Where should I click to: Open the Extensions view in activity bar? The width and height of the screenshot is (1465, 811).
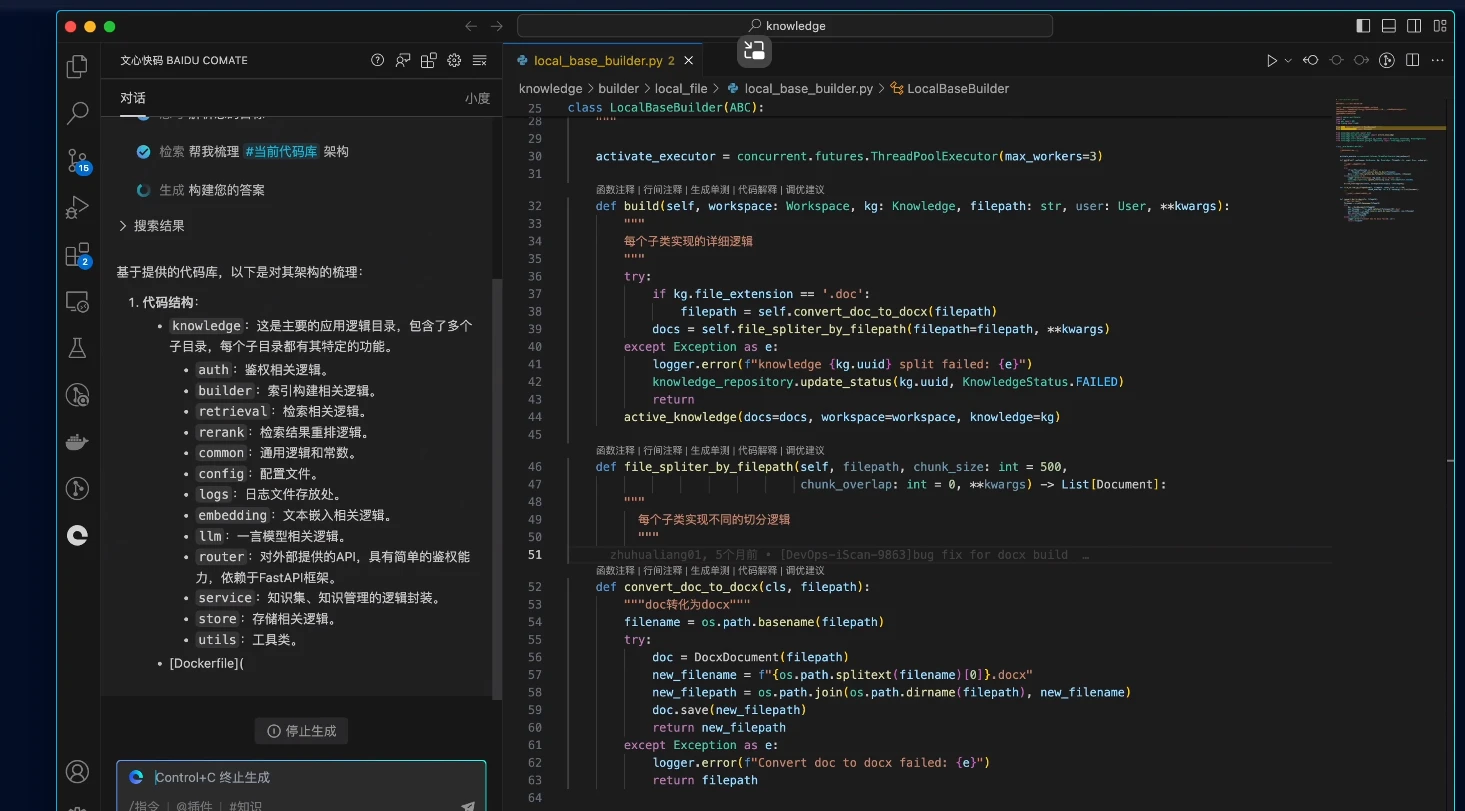77,255
